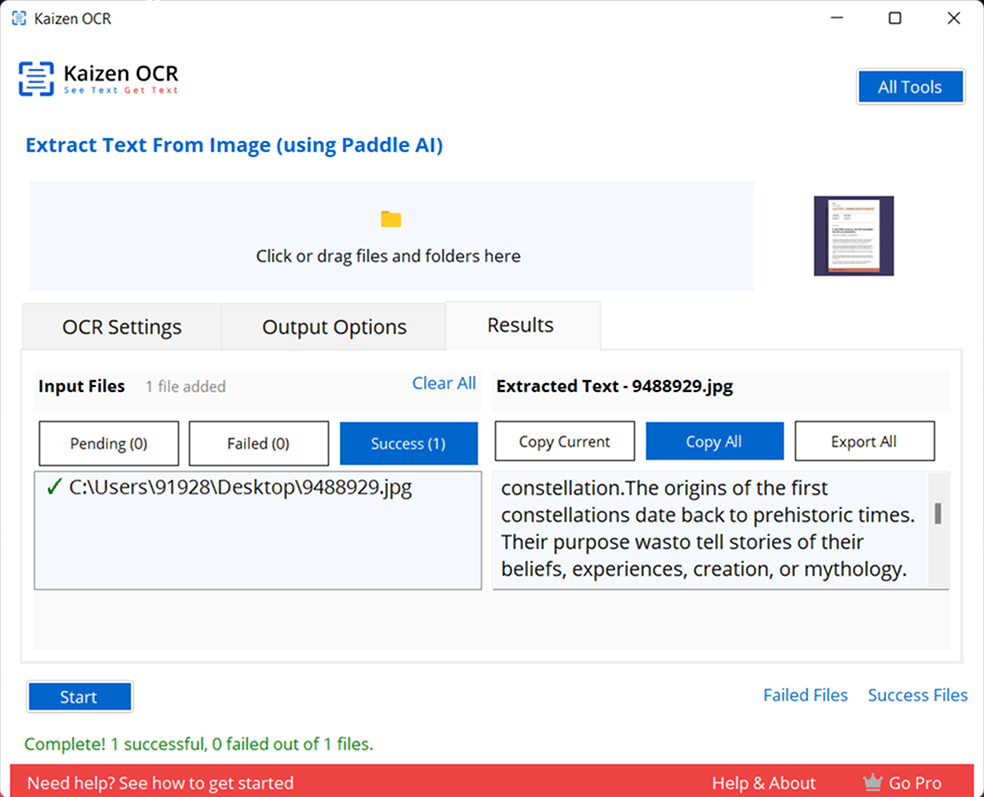The height and width of the screenshot is (797, 984).
Task: Open the Output Options tab
Action: pos(334,327)
